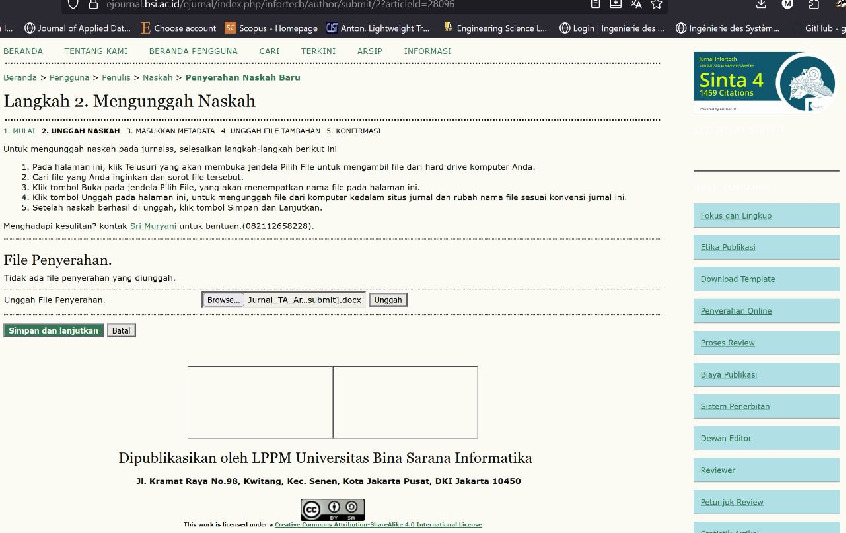Click the Batal cancel button
The image size is (846, 533).
(121, 330)
